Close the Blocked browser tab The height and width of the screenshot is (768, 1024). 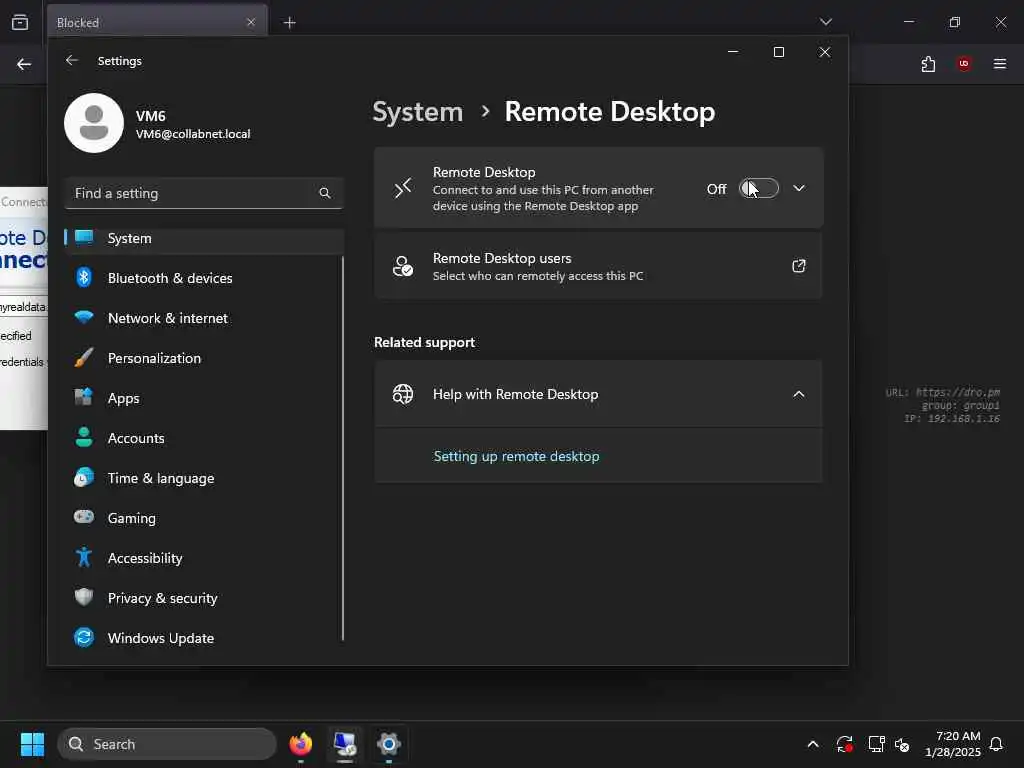251,22
